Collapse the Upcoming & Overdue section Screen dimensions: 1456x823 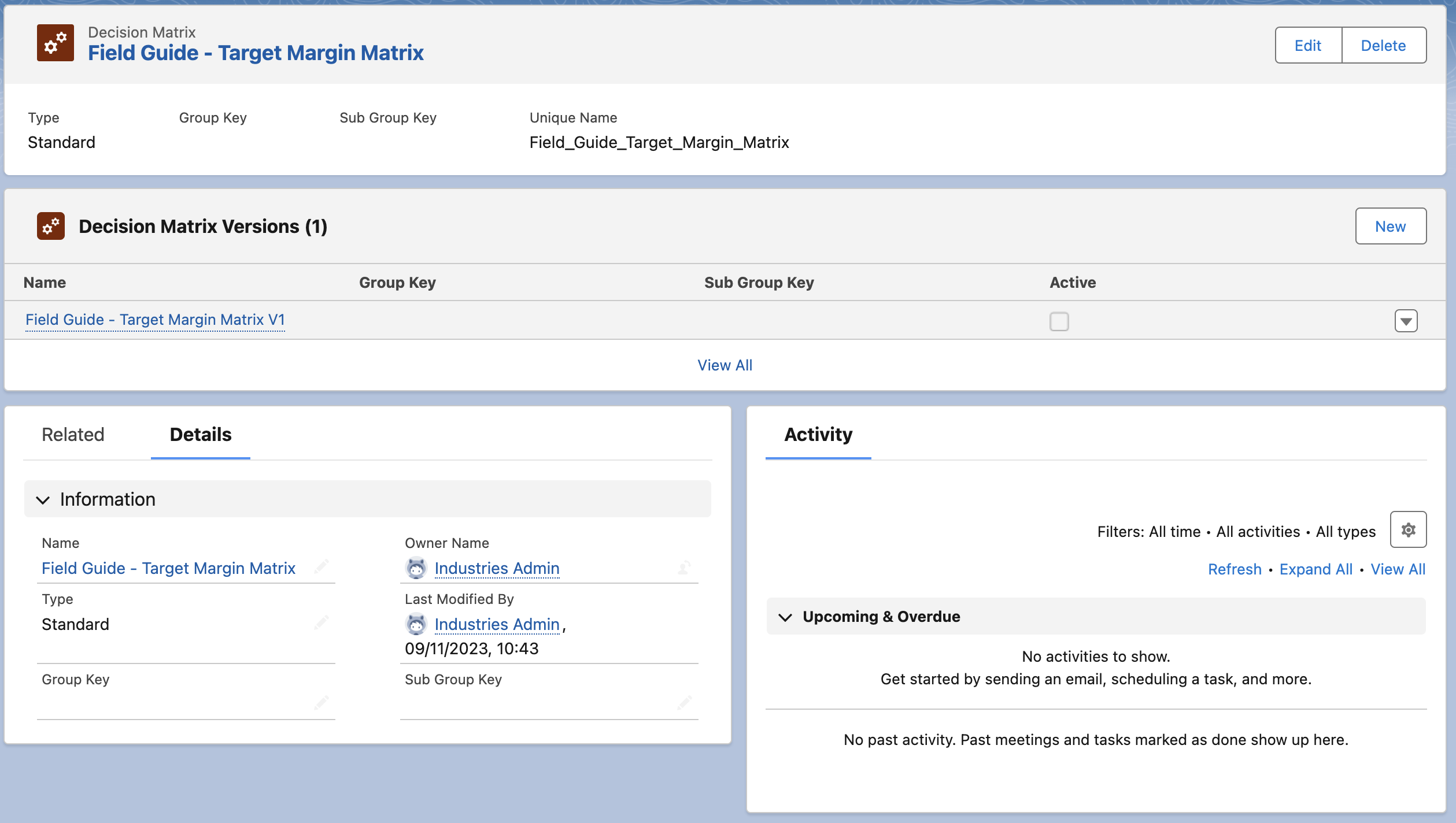click(x=785, y=617)
